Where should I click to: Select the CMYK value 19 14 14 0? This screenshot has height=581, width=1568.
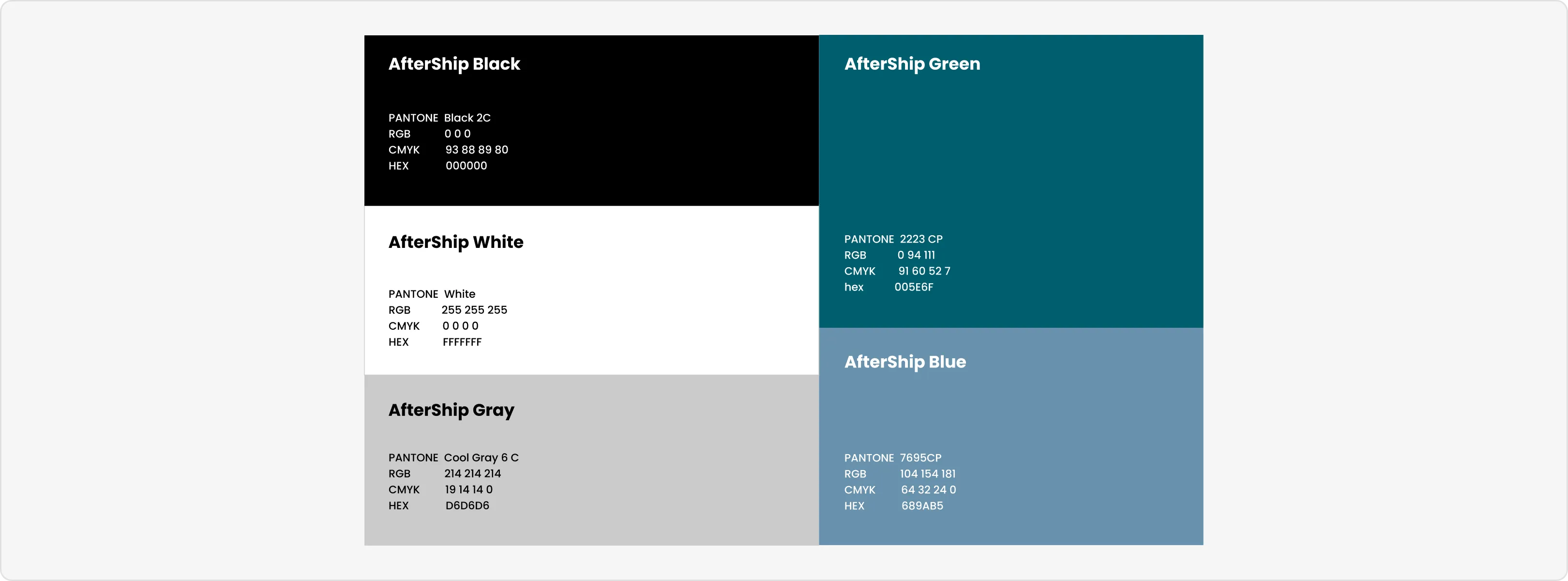click(x=468, y=489)
